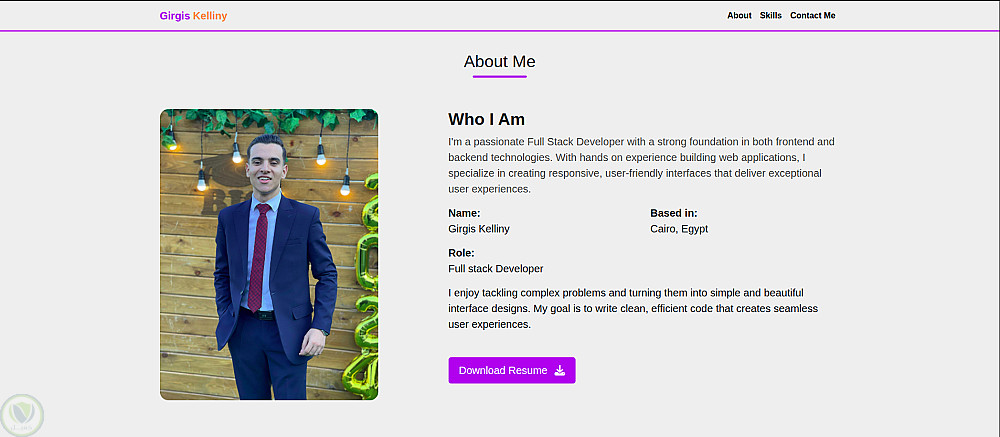This screenshot has height=437, width=1000.
Task: Click the purple divider line below navbar
Action: click(x=500, y=31)
